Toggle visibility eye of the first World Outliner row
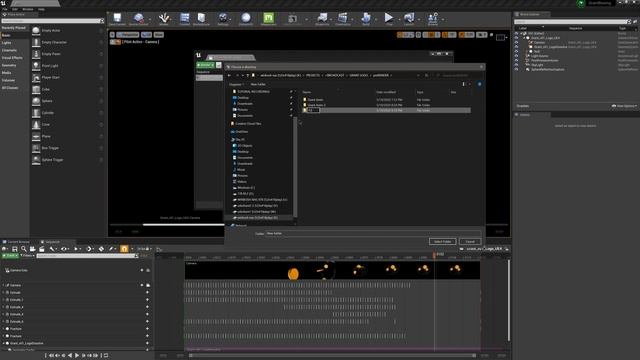The image size is (640, 360). click(516, 33)
